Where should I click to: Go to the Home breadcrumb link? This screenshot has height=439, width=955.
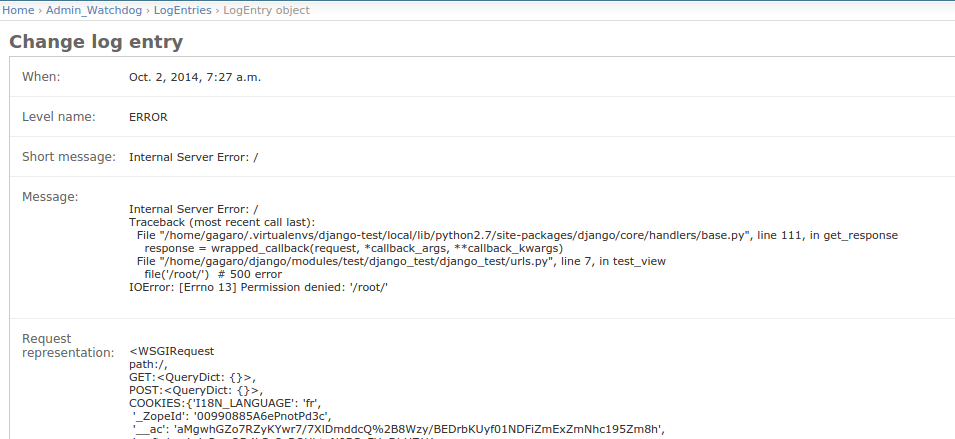[x=18, y=10]
